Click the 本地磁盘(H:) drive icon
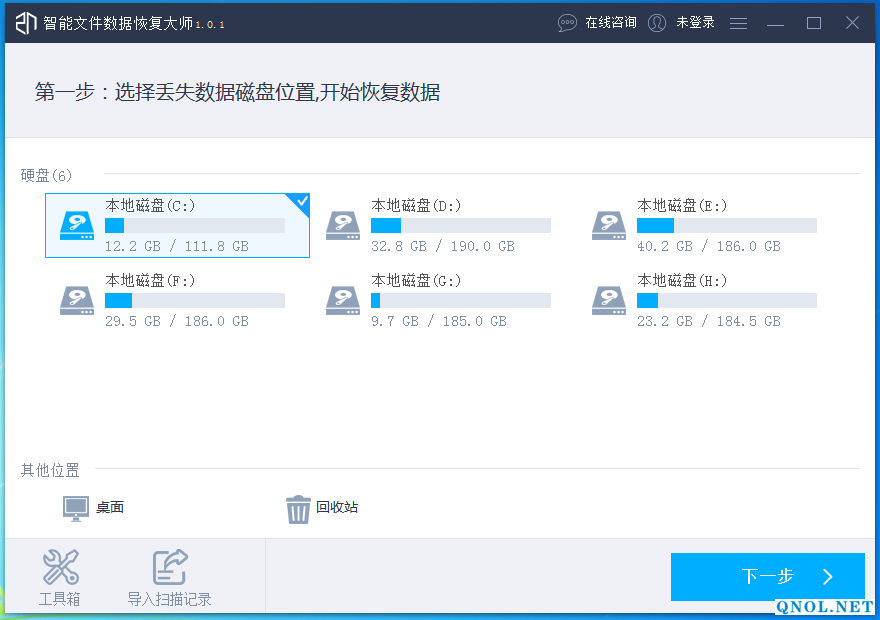Image resolution: width=880 pixels, height=620 pixels. point(609,300)
